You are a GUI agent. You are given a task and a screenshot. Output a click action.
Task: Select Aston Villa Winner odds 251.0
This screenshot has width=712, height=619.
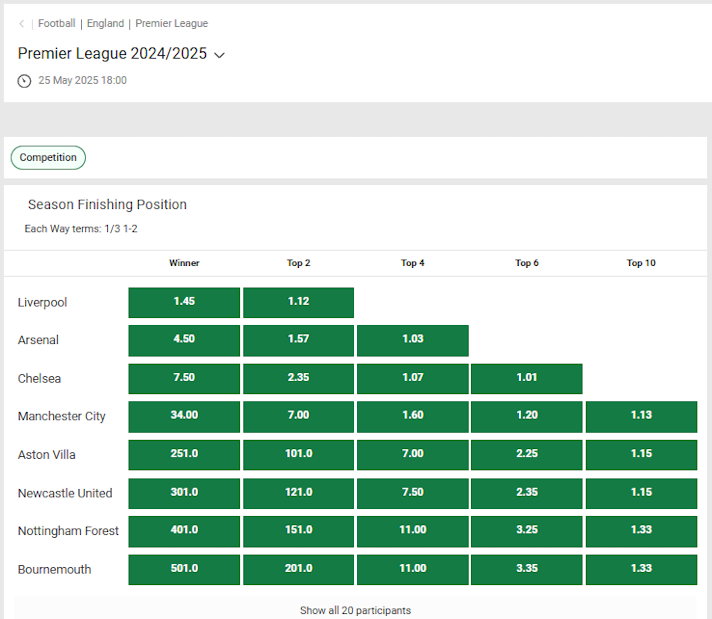tap(184, 455)
